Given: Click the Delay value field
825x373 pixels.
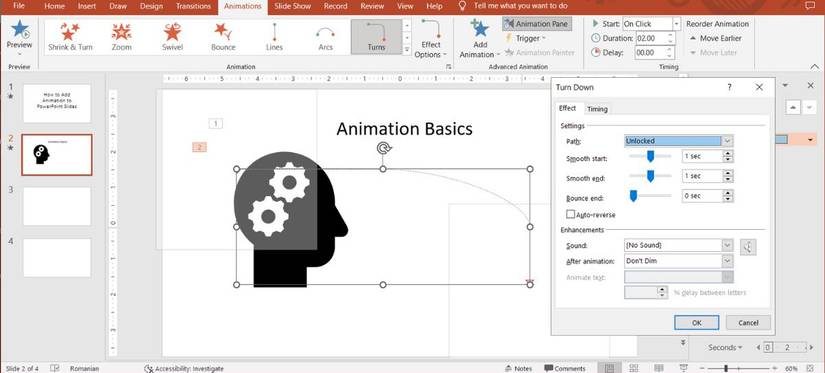Looking at the screenshot, I should point(650,52).
